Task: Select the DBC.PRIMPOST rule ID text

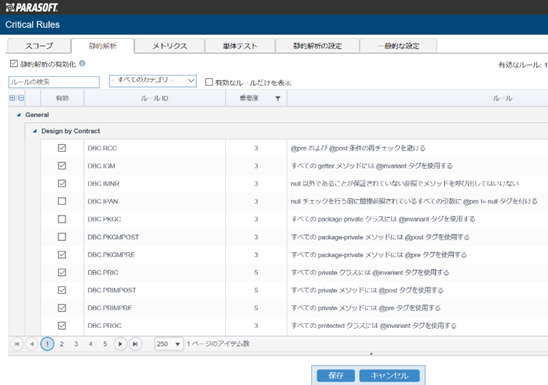Action: (112, 290)
